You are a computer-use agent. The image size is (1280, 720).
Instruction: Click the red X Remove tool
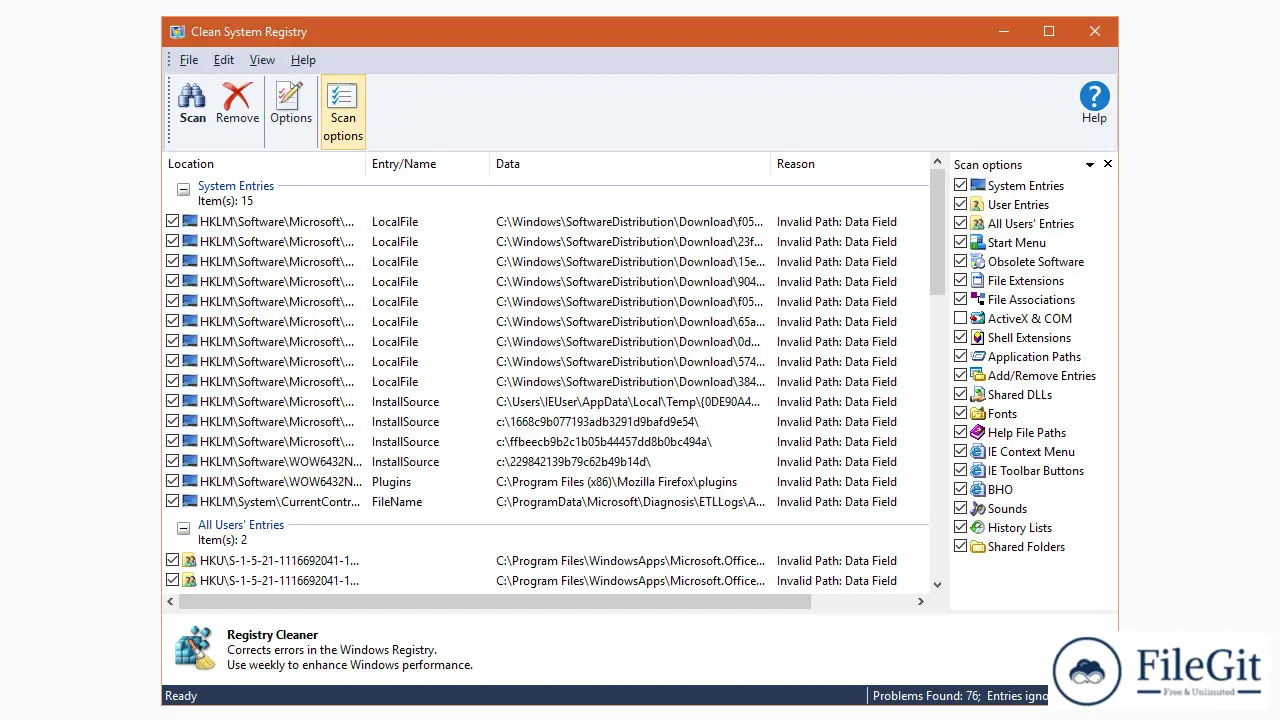point(237,104)
